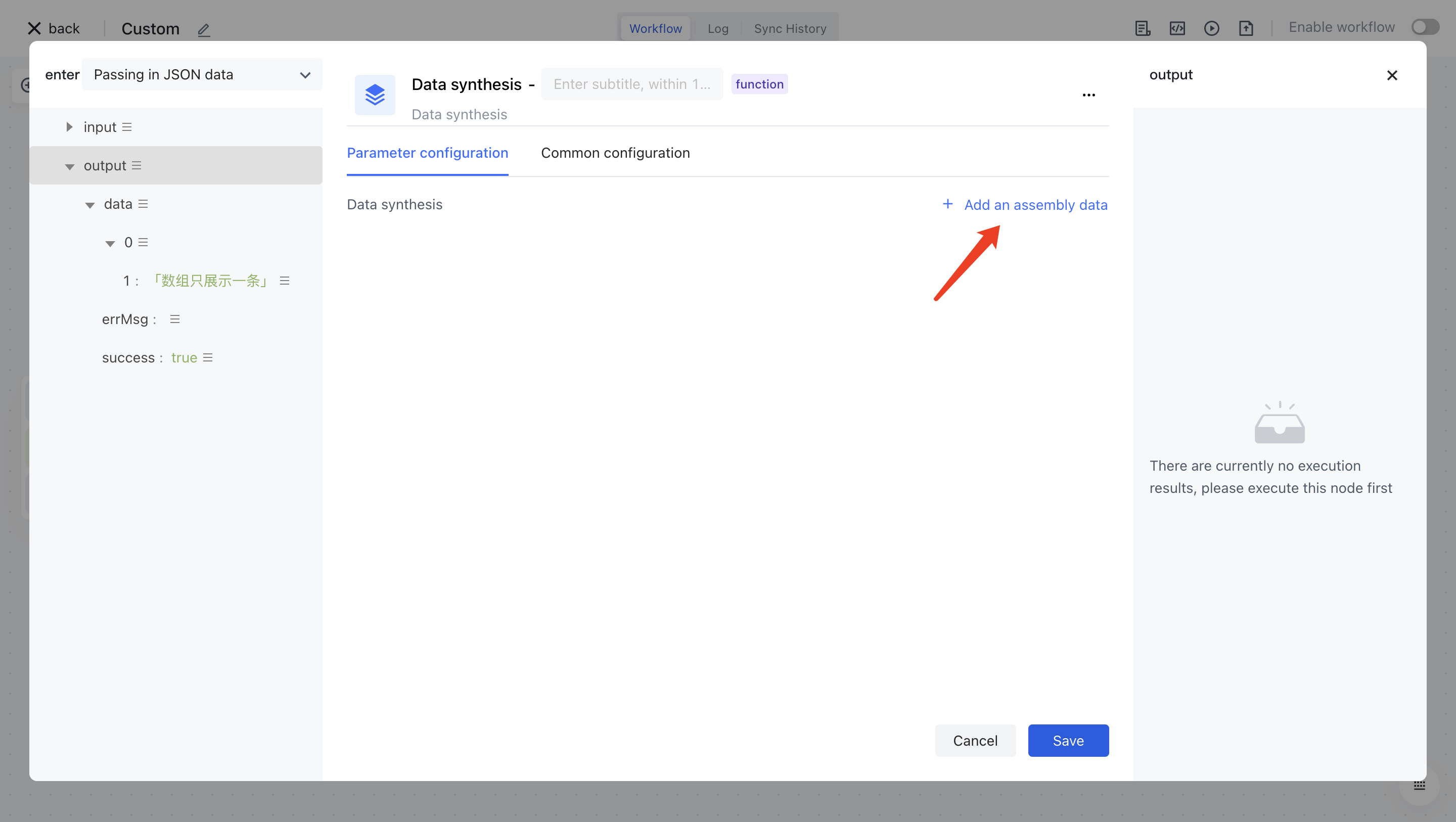Click the subtitle input field
The height and width of the screenshot is (822, 1456).
click(x=631, y=84)
